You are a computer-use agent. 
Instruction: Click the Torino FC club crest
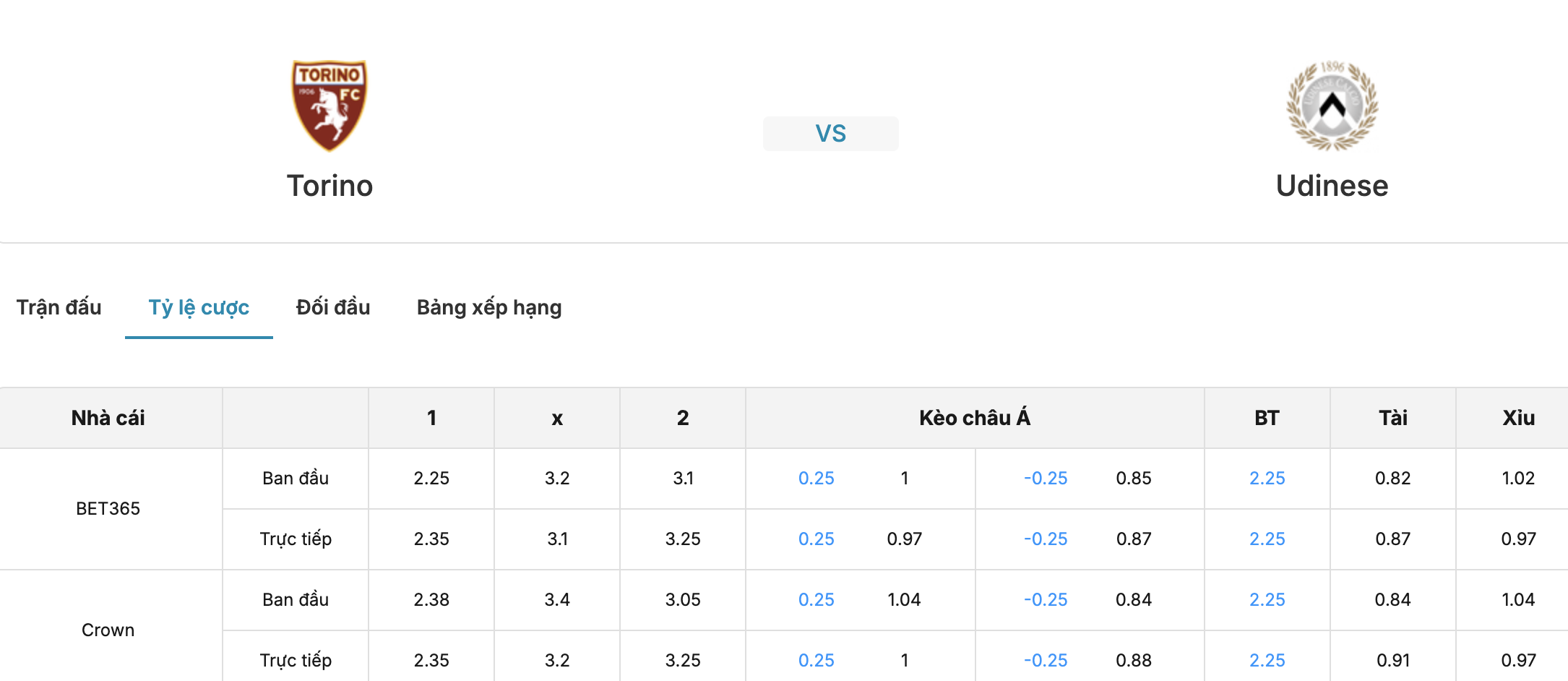329,106
